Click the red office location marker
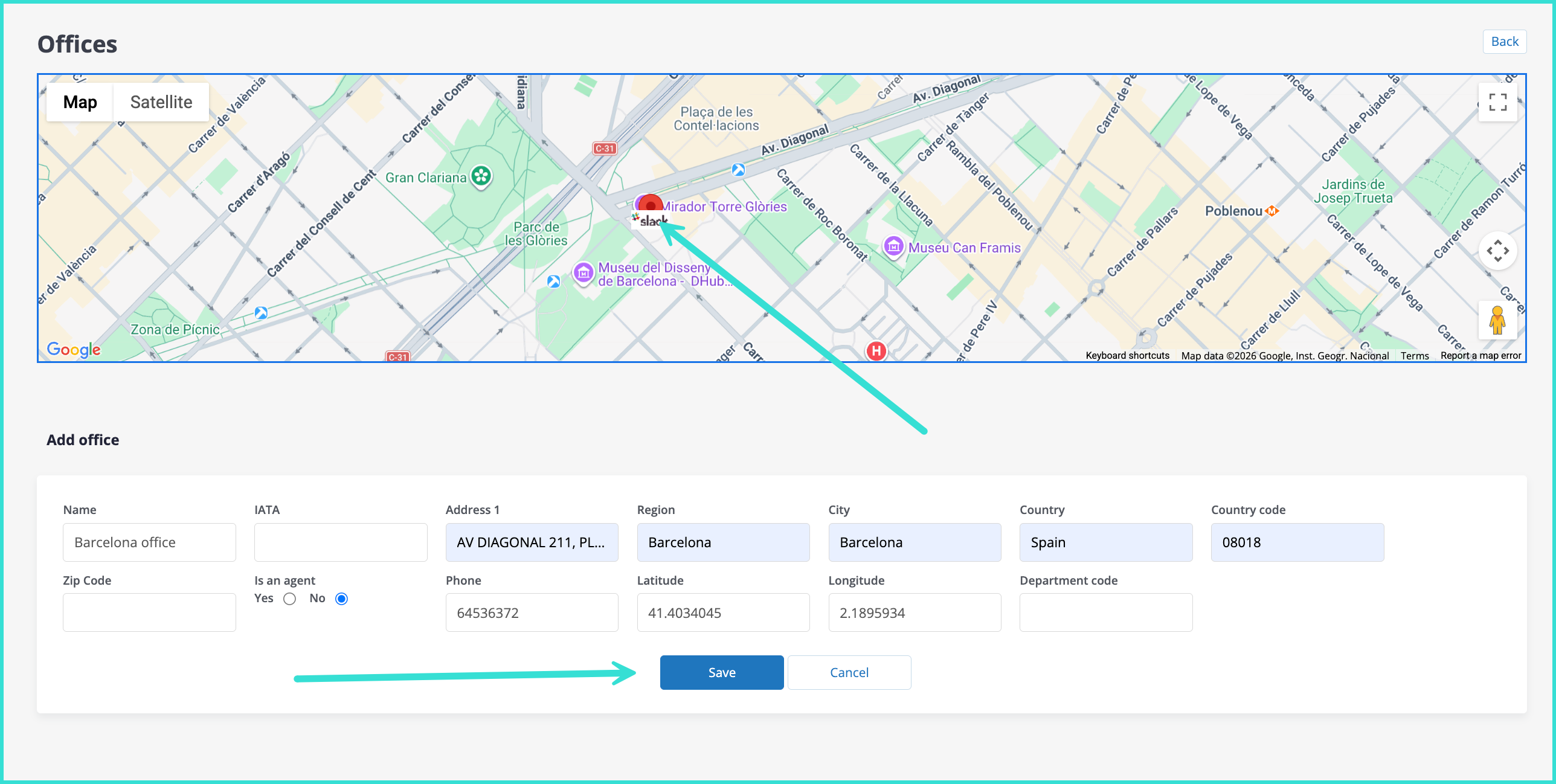The height and width of the screenshot is (784, 1556). pyautogui.click(x=651, y=205)
